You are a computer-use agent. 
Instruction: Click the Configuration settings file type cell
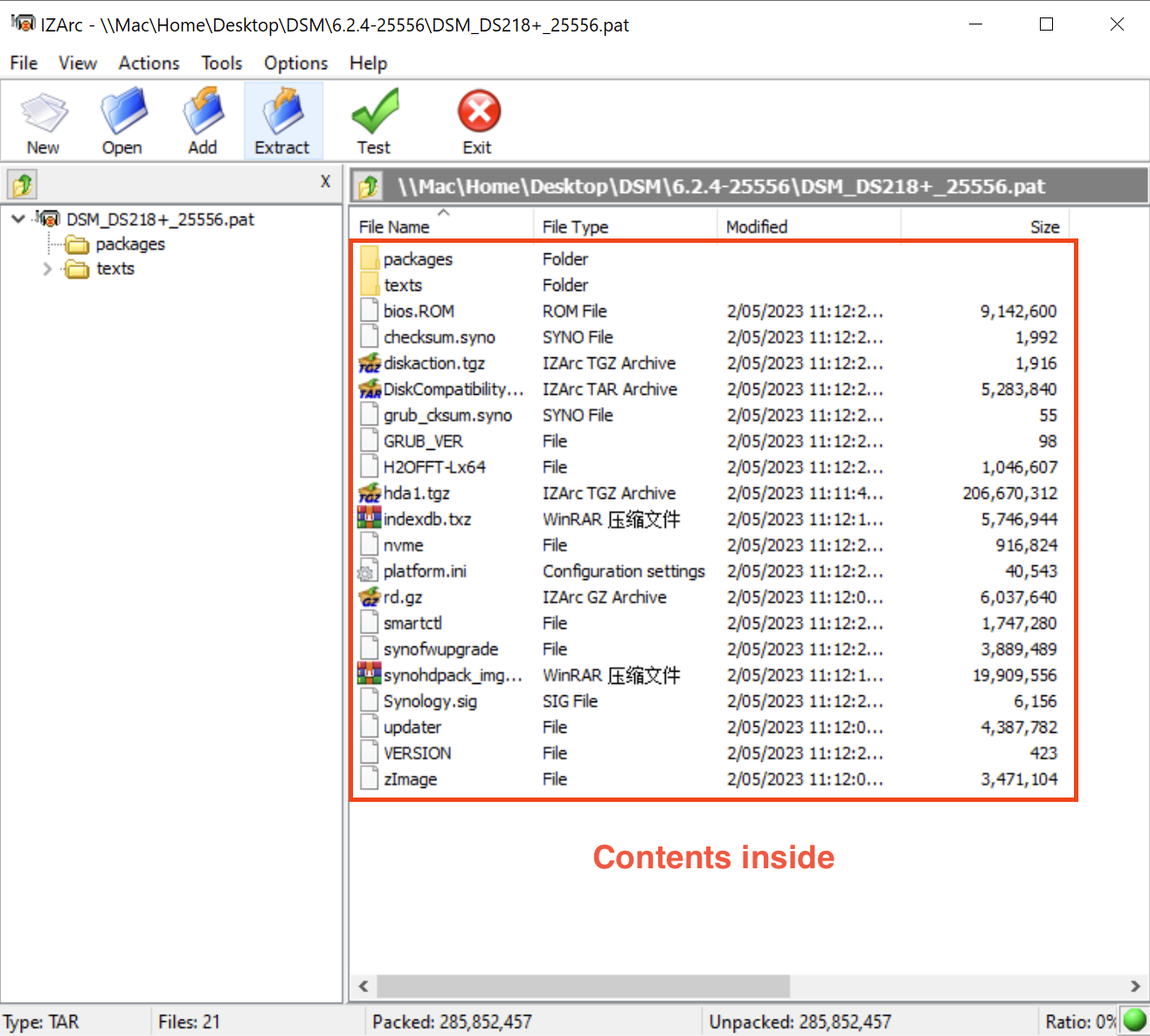pyautogui.click(x=624, y=571)
